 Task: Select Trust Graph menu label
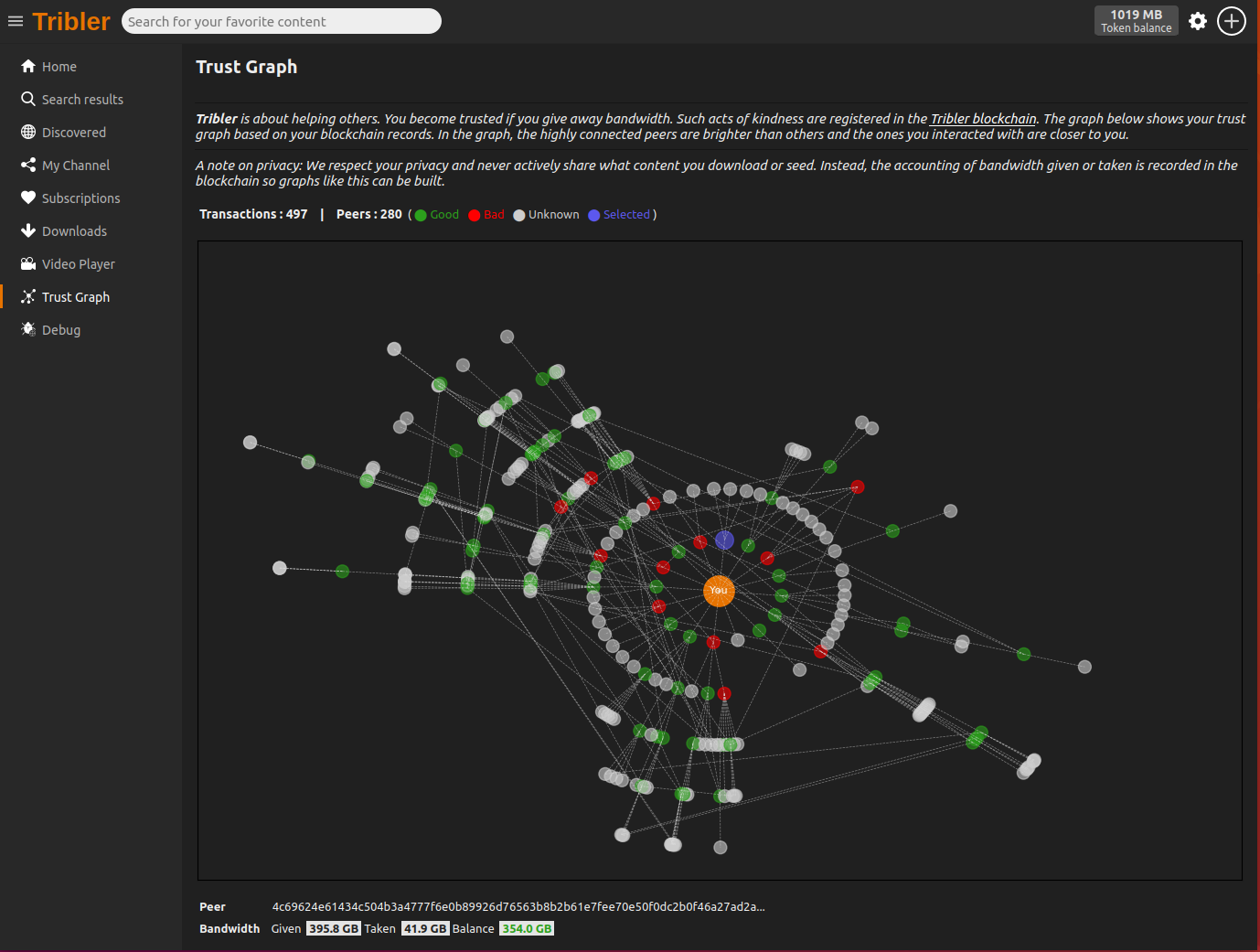pyautogui.click(x=76, y=297)
